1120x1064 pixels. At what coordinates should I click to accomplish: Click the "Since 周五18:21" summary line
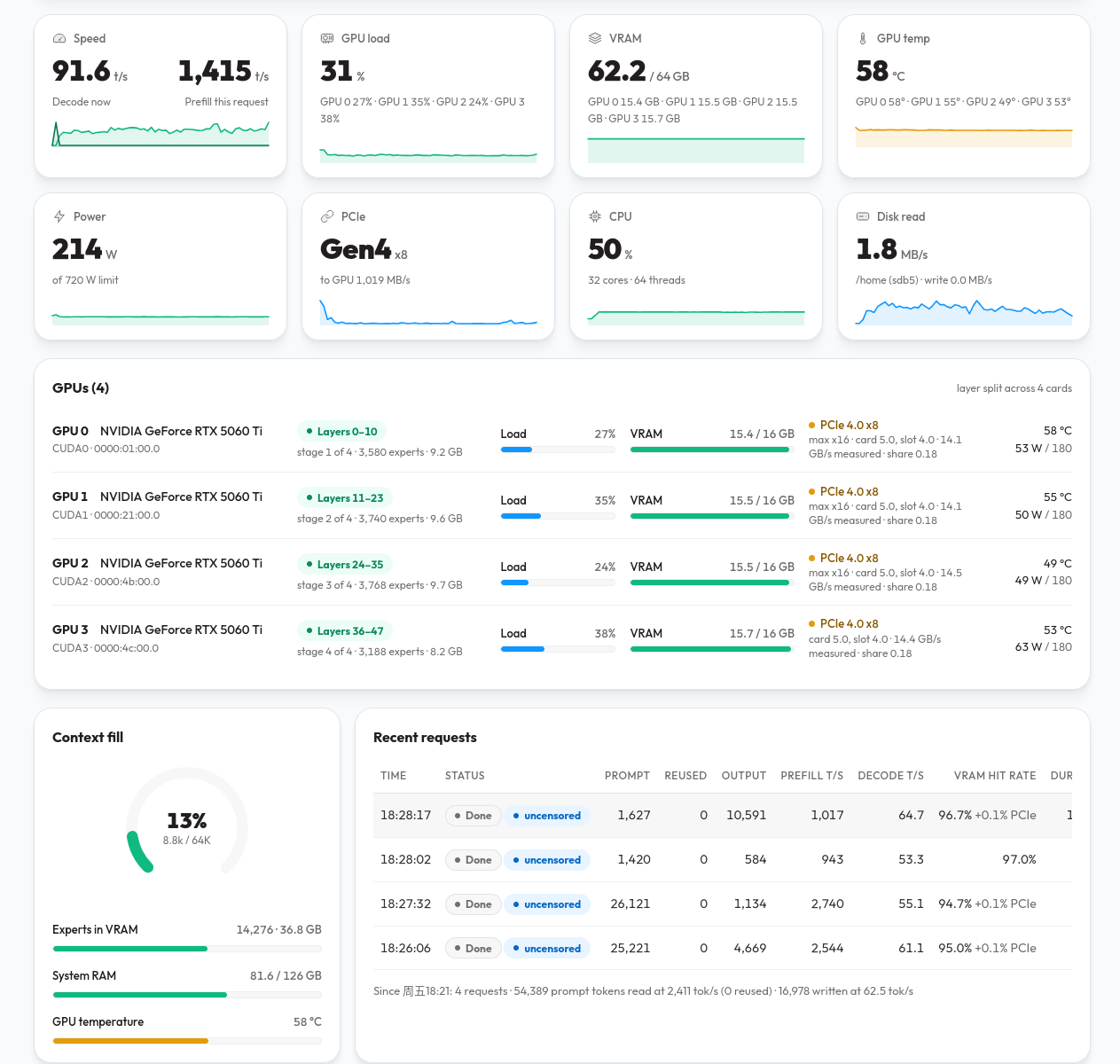click(x=643, y=991)
